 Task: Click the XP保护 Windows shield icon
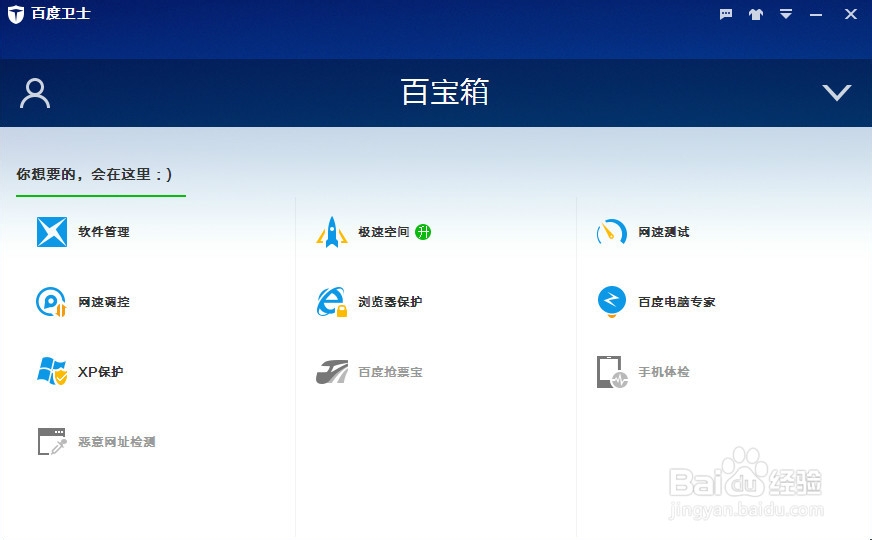point(52,371)
